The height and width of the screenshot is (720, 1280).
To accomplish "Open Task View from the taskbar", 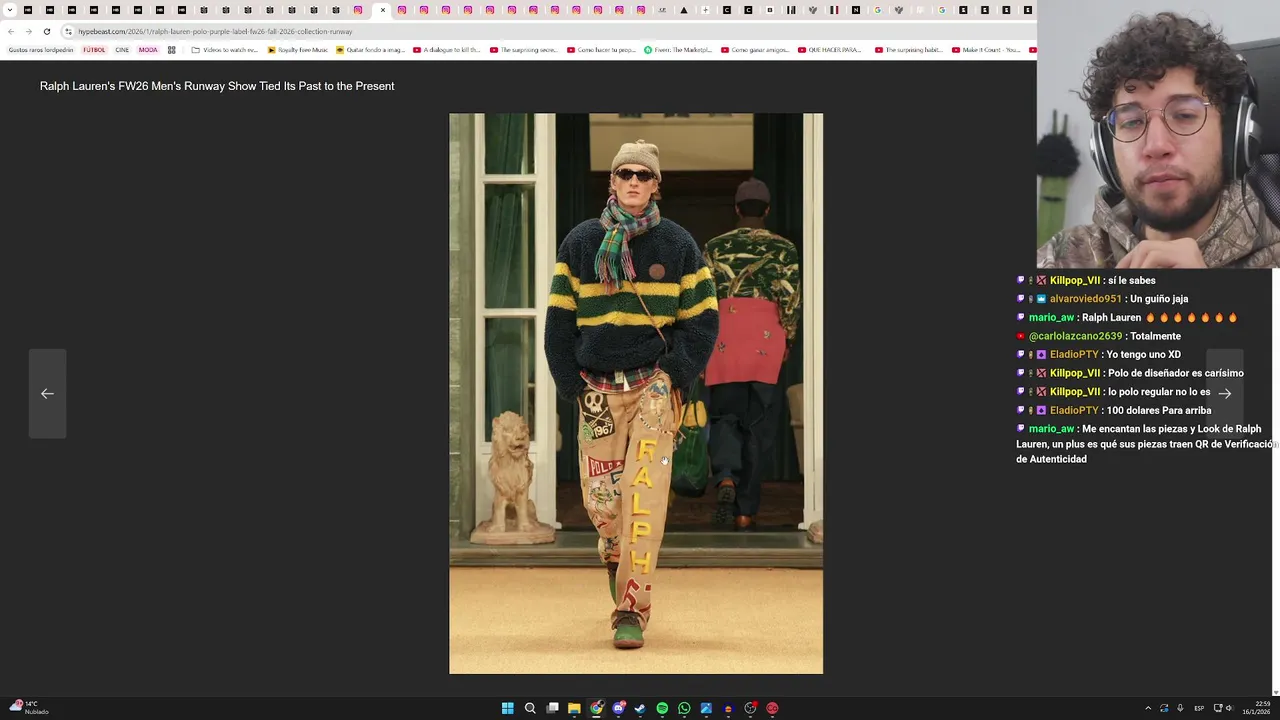I will [552, 708].
